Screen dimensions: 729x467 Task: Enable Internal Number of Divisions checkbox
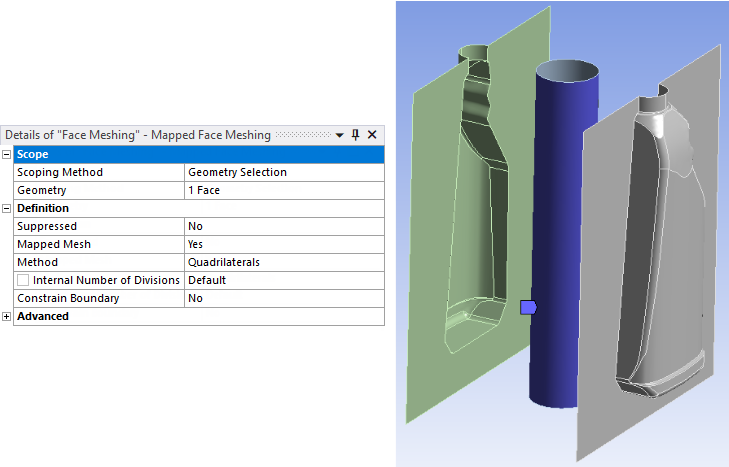click(x=23, y=280)
